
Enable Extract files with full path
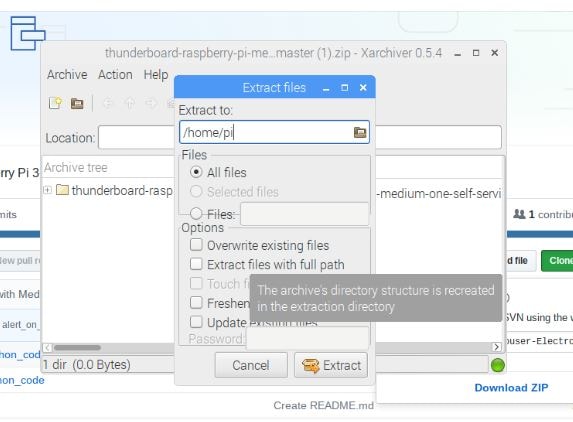coord(196,264)
